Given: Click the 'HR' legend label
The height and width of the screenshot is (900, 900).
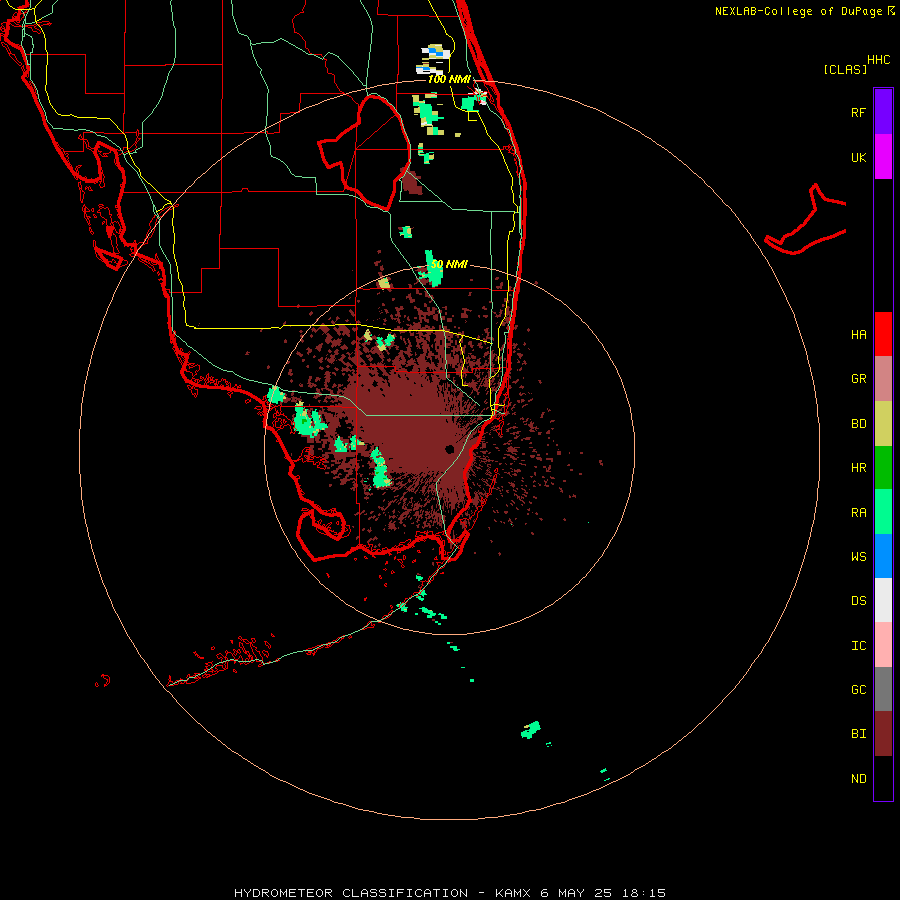Looking at the screenshot, I should click(858, 468).
